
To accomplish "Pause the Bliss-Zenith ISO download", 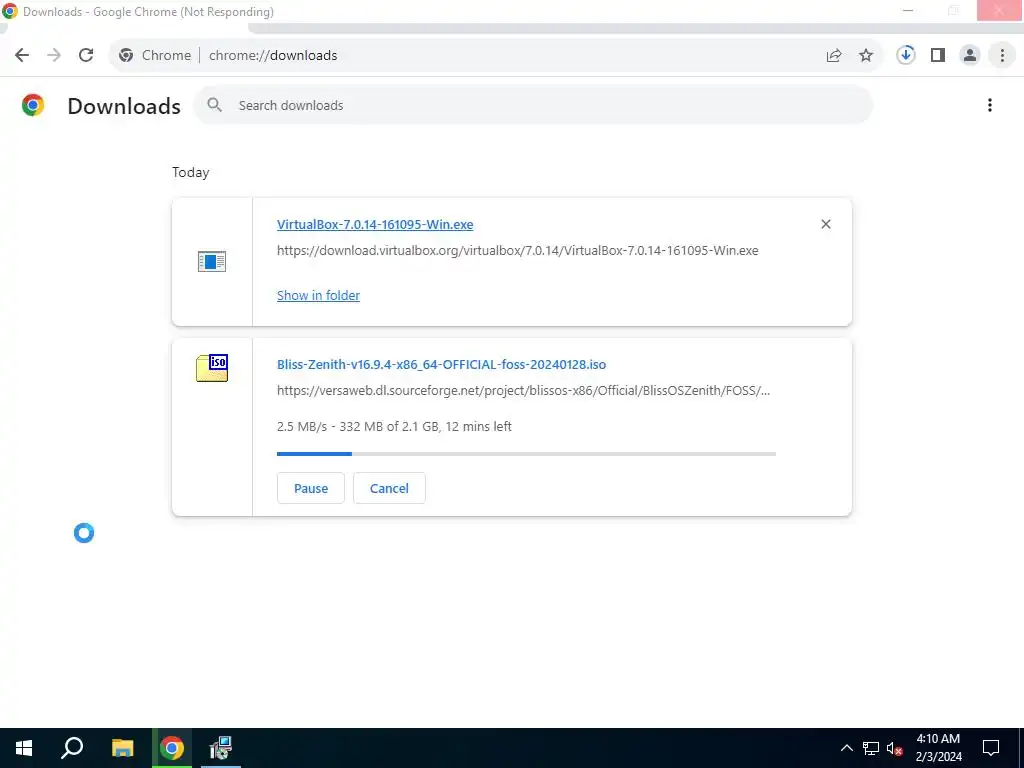I will pos(311,488).
